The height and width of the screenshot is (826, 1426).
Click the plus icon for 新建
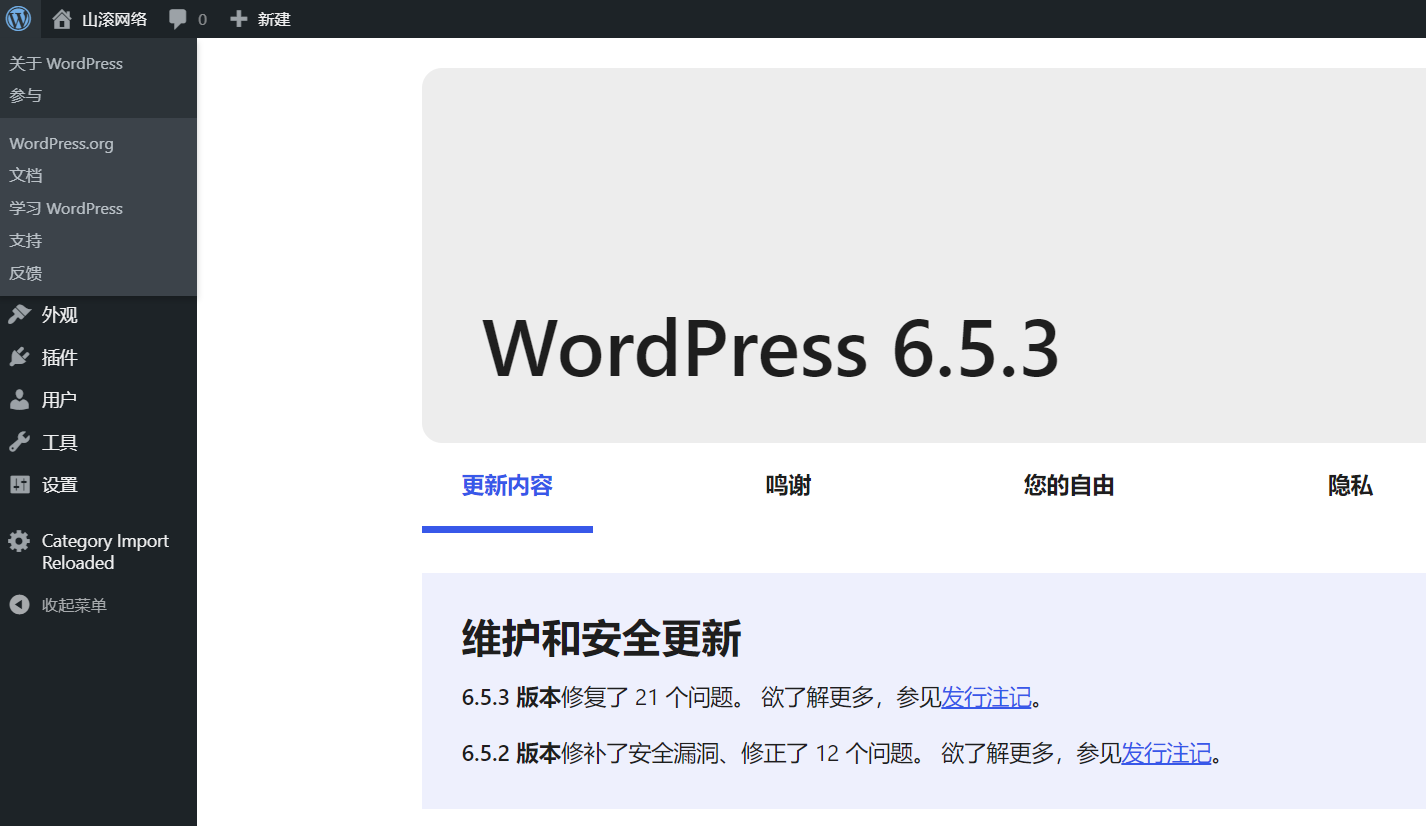(x=238, y=19)
